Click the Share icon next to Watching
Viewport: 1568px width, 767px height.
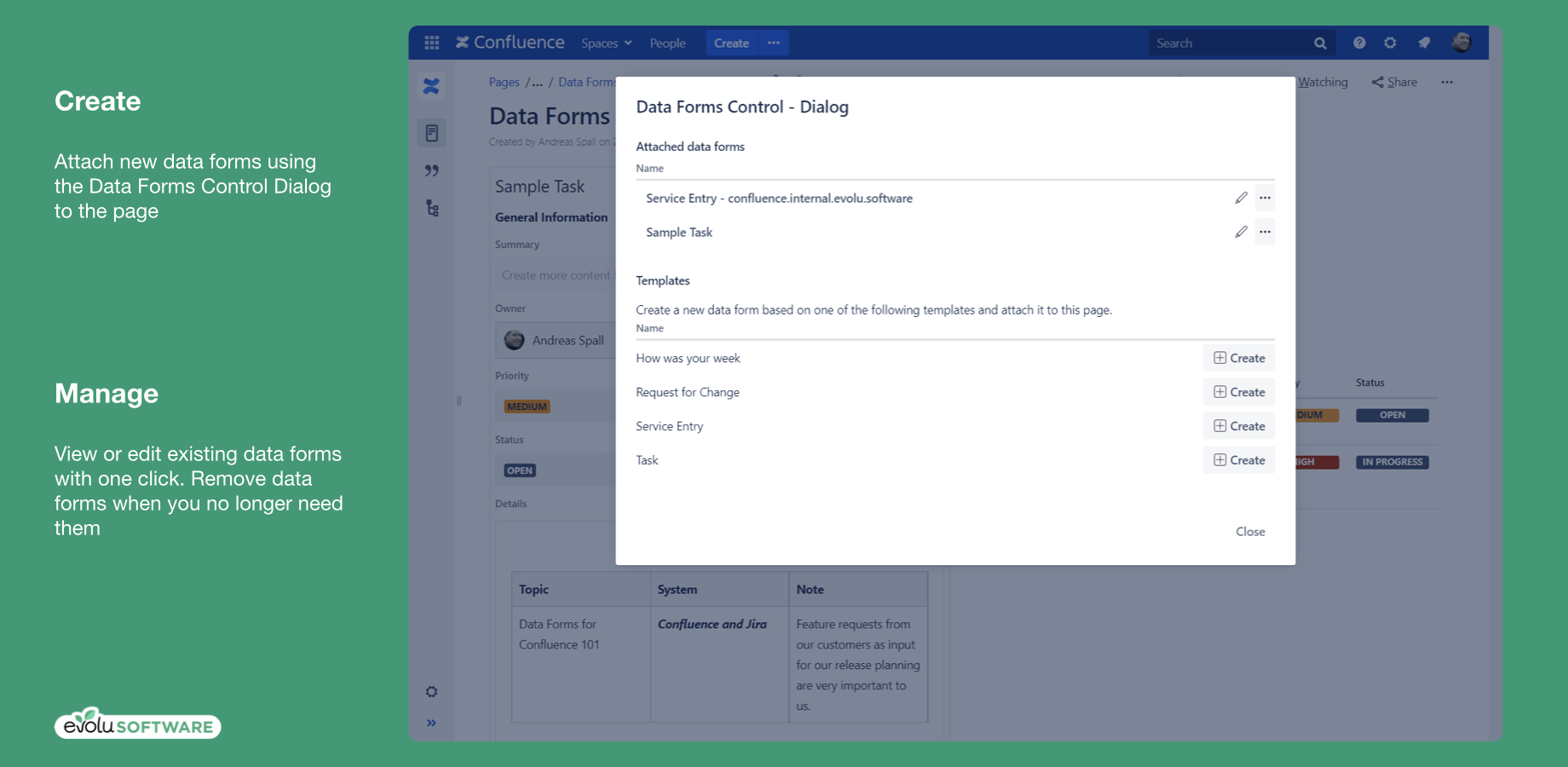point(1378,82)
